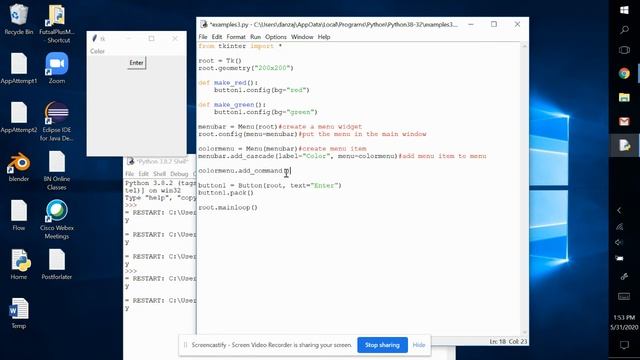Viewport: 640px width, 360px height.
Task: Open the Gmail taskbar icon
Action: coord(624,121)
